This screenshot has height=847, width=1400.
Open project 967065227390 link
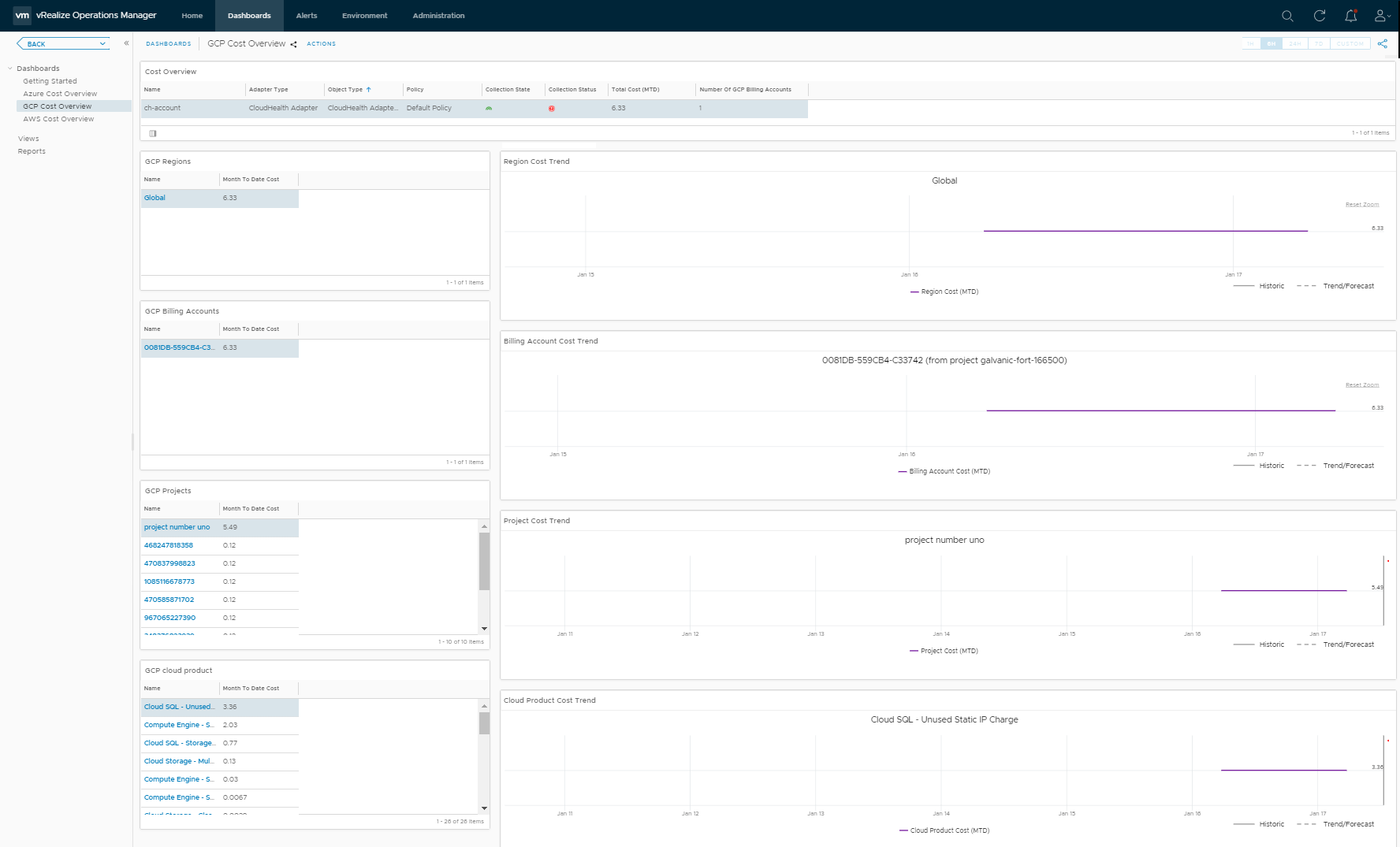point(169,618)
